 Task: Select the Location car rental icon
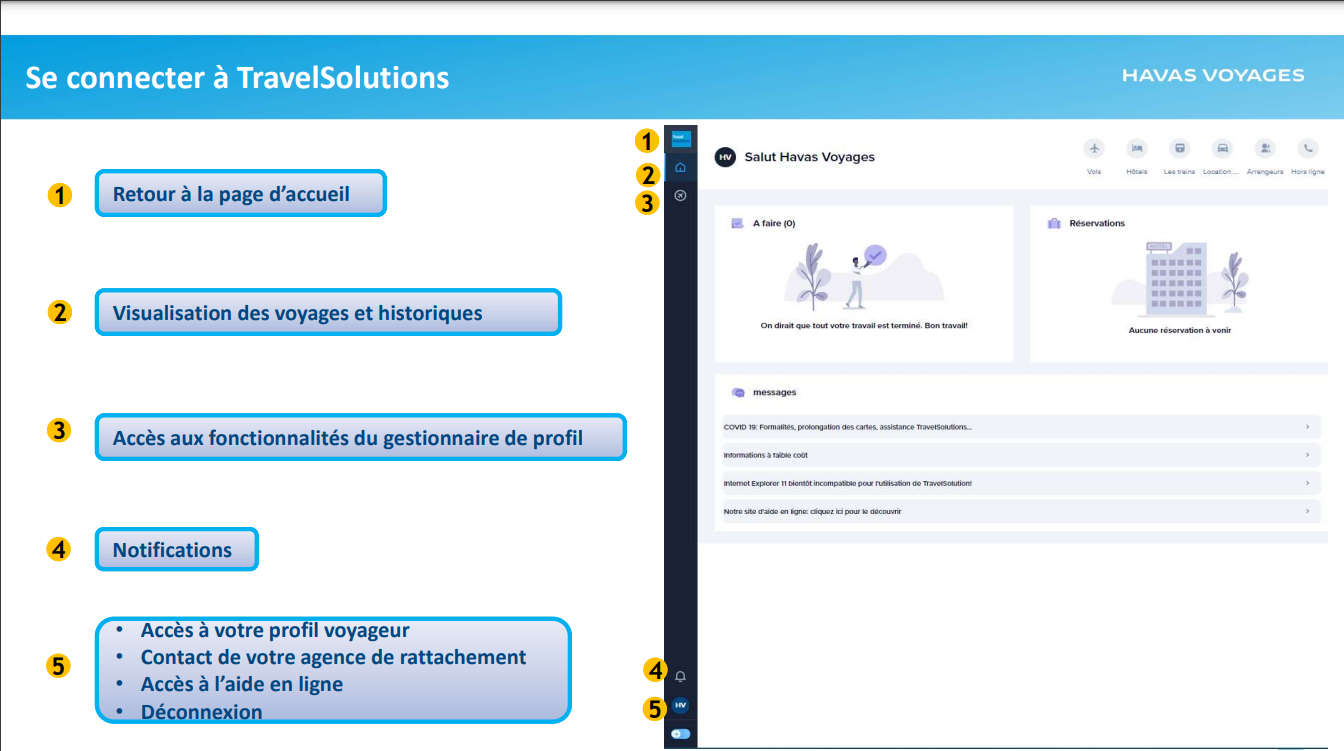(x=1222, y=148)
